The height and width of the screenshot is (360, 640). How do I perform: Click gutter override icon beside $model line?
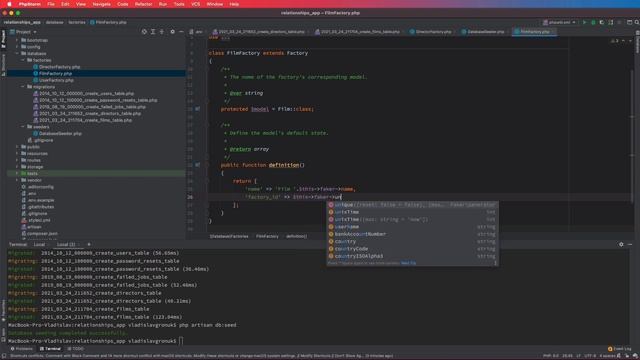[198, 109]
